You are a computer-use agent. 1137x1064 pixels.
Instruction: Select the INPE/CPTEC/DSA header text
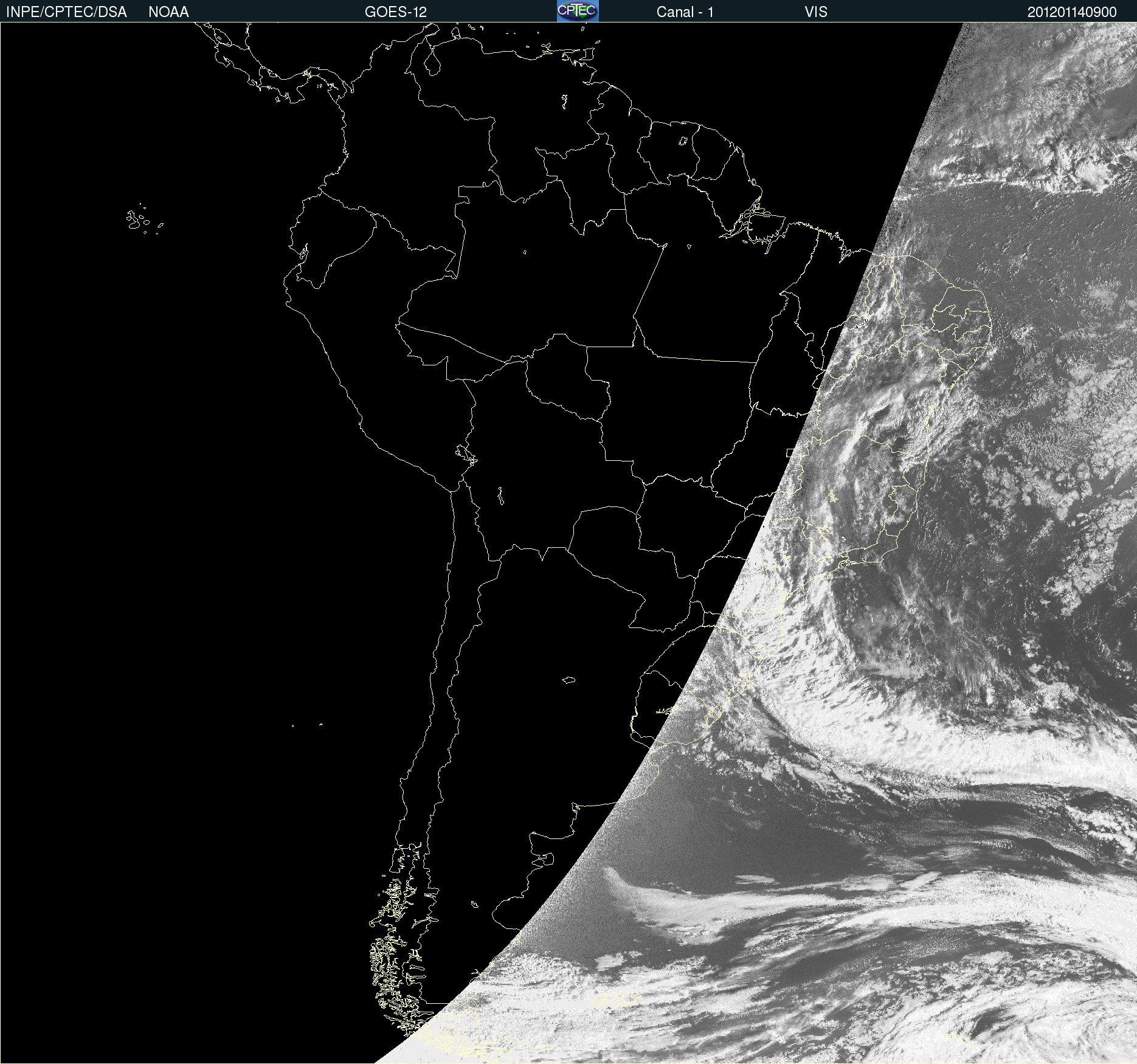coord(66,12)
